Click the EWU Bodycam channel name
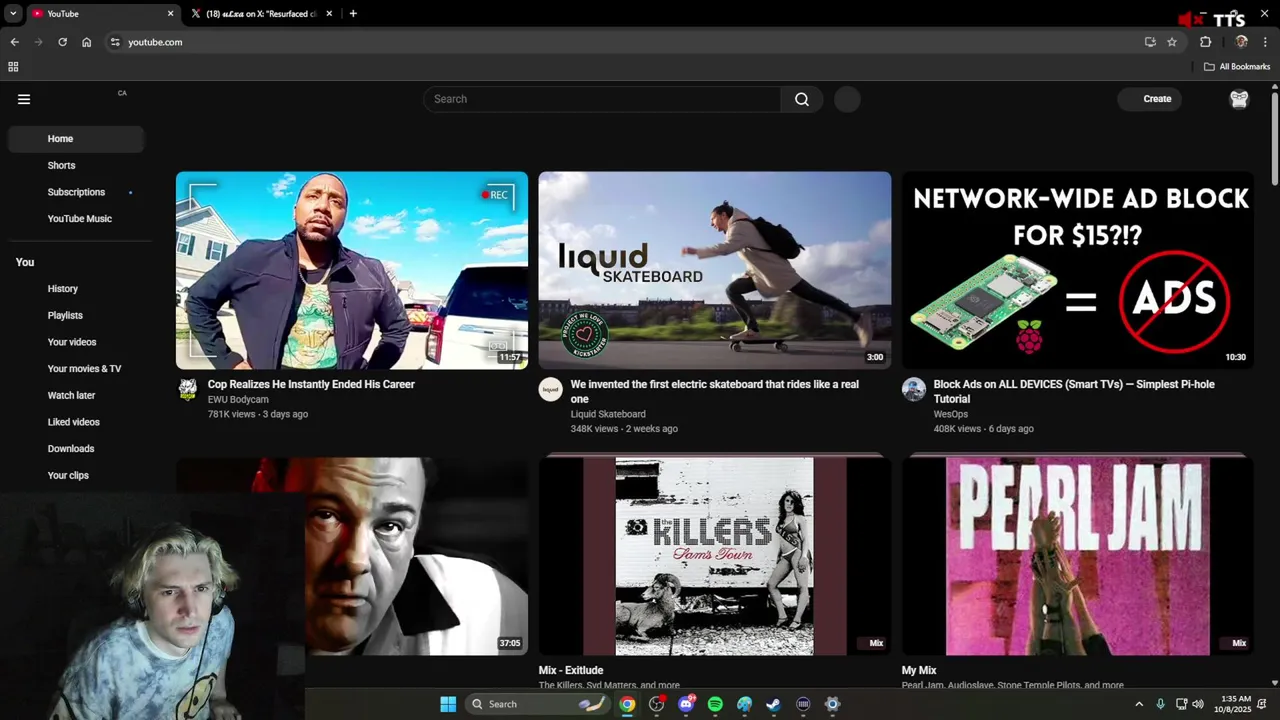Viewport: 1280px width, 720px height. click(x=238, y=399)
